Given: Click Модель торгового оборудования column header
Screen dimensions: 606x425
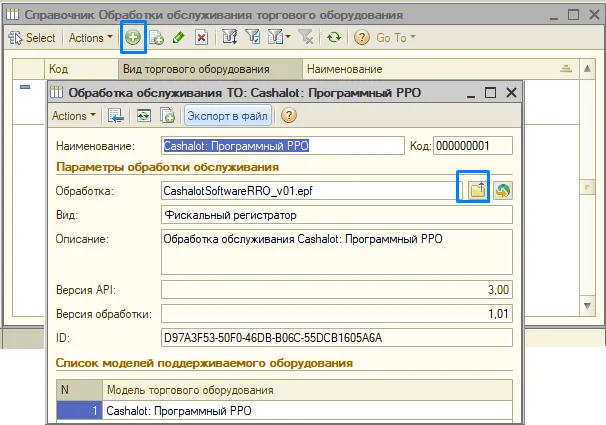Looking at the screenshot, I should click(x=307, y=390).
